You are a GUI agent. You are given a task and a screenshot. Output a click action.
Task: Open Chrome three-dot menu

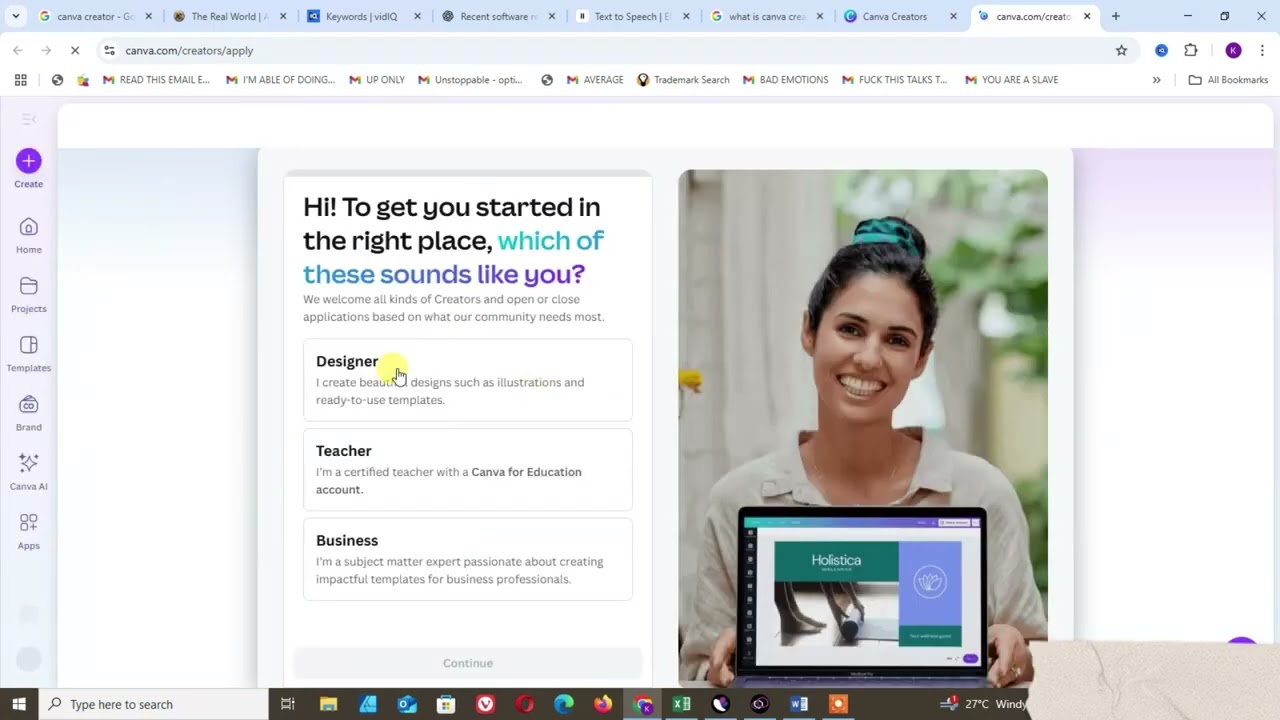[1262, 50]
